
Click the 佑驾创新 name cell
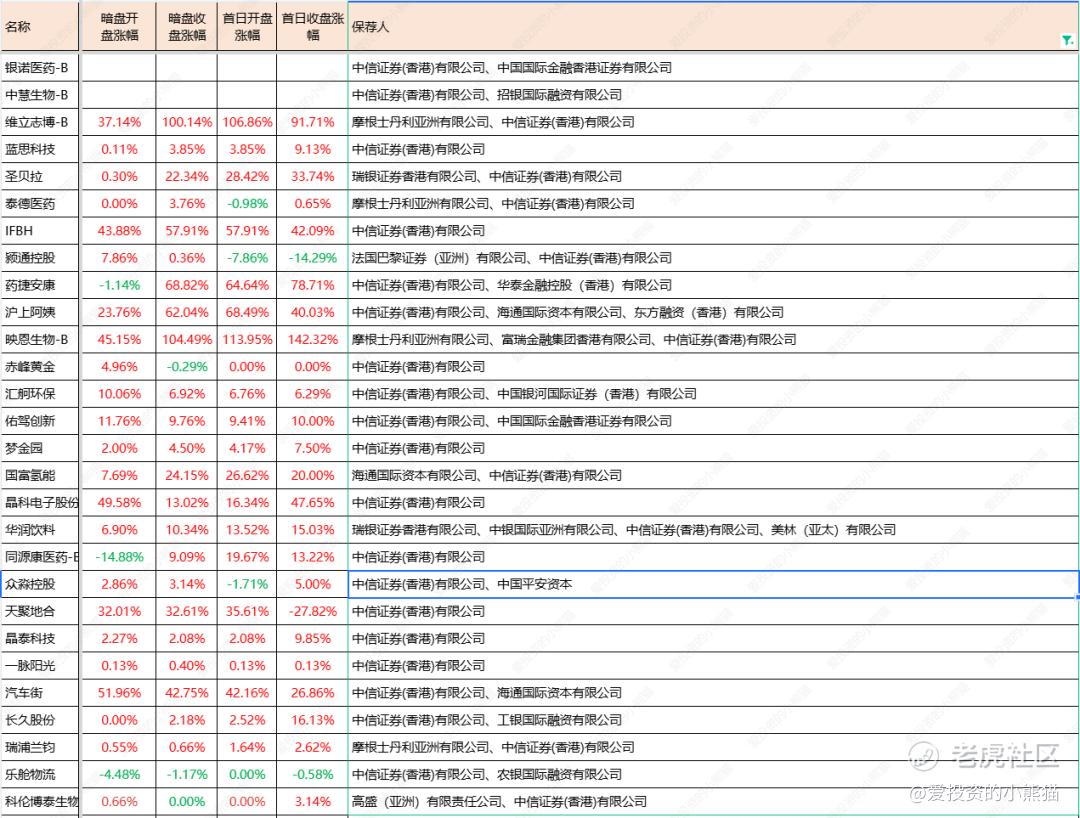pyautogui.click(x=40, y=421)
